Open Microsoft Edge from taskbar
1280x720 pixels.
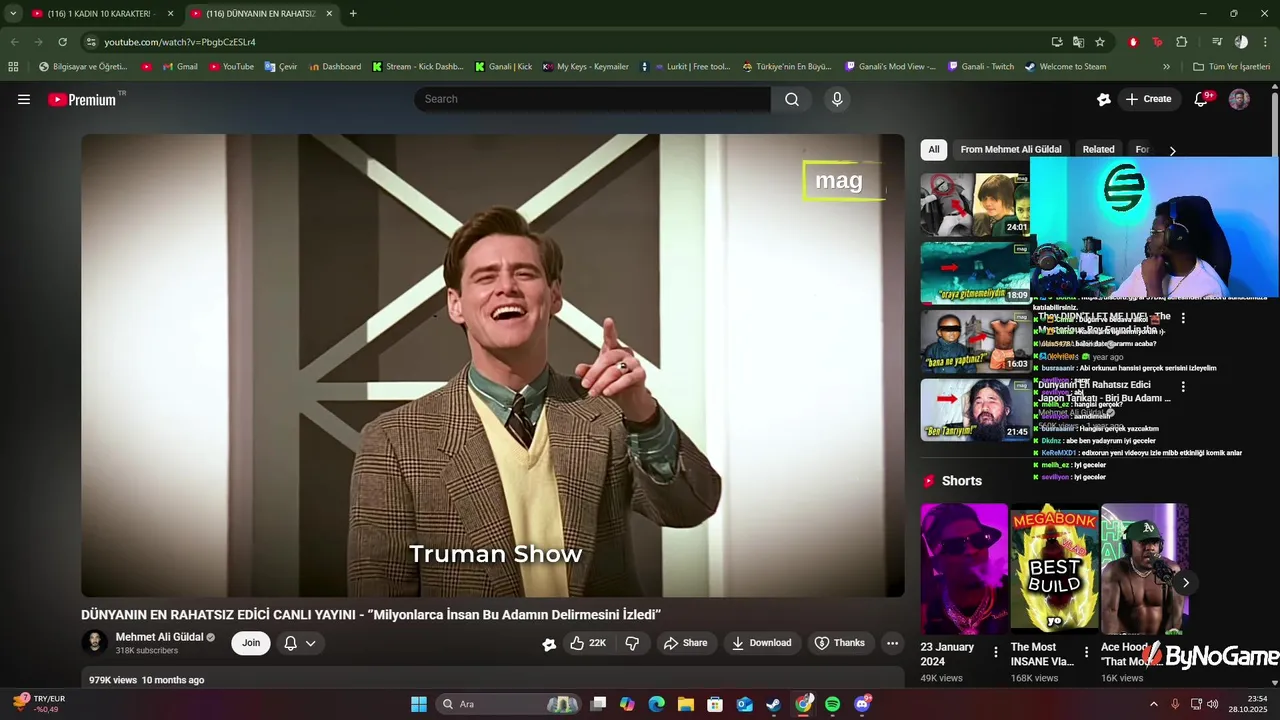click(x=656, y=704)
